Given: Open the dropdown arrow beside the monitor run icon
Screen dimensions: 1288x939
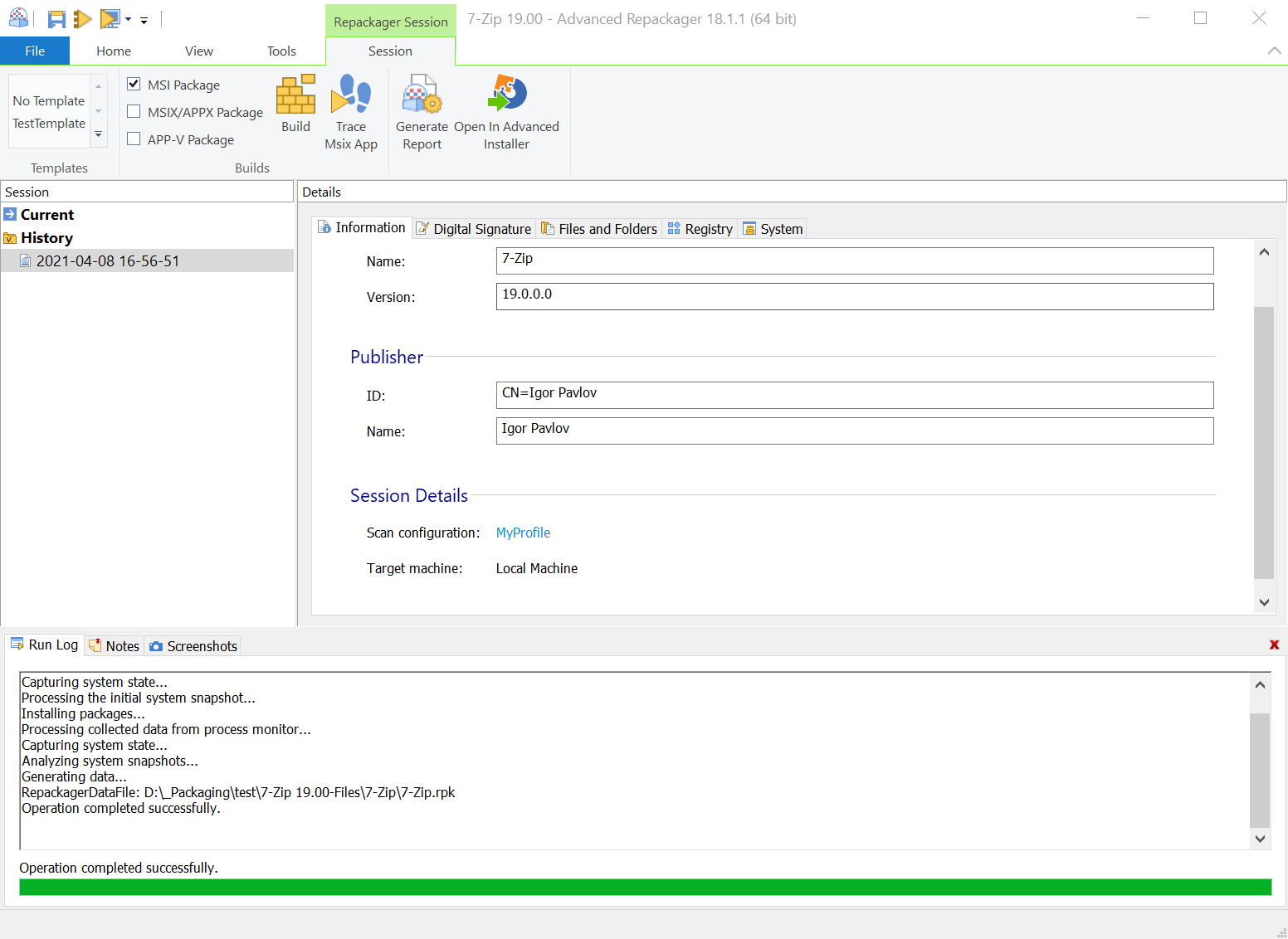Looking at the screenshot, I should pos(128,20).
